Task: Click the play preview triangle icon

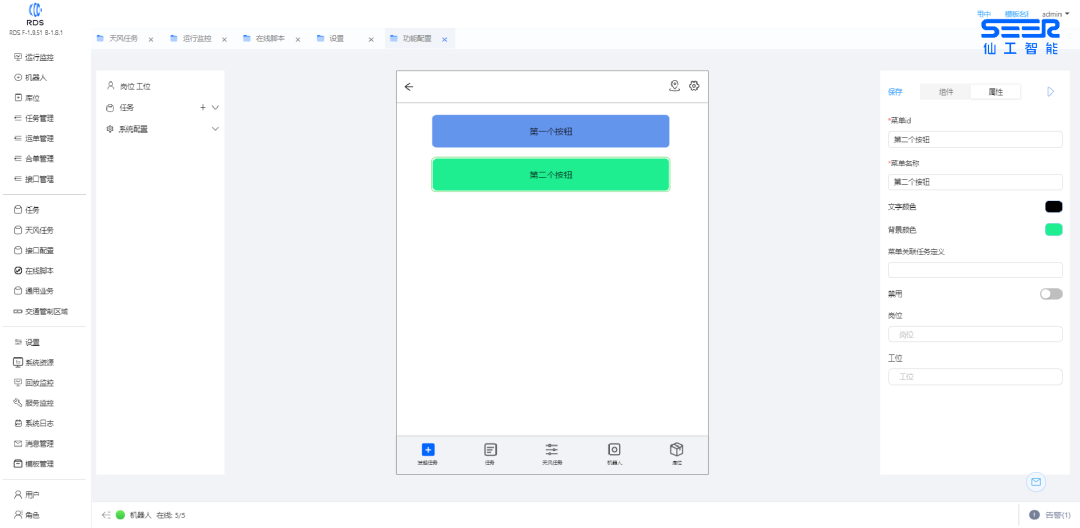Action: point(1050,92)
